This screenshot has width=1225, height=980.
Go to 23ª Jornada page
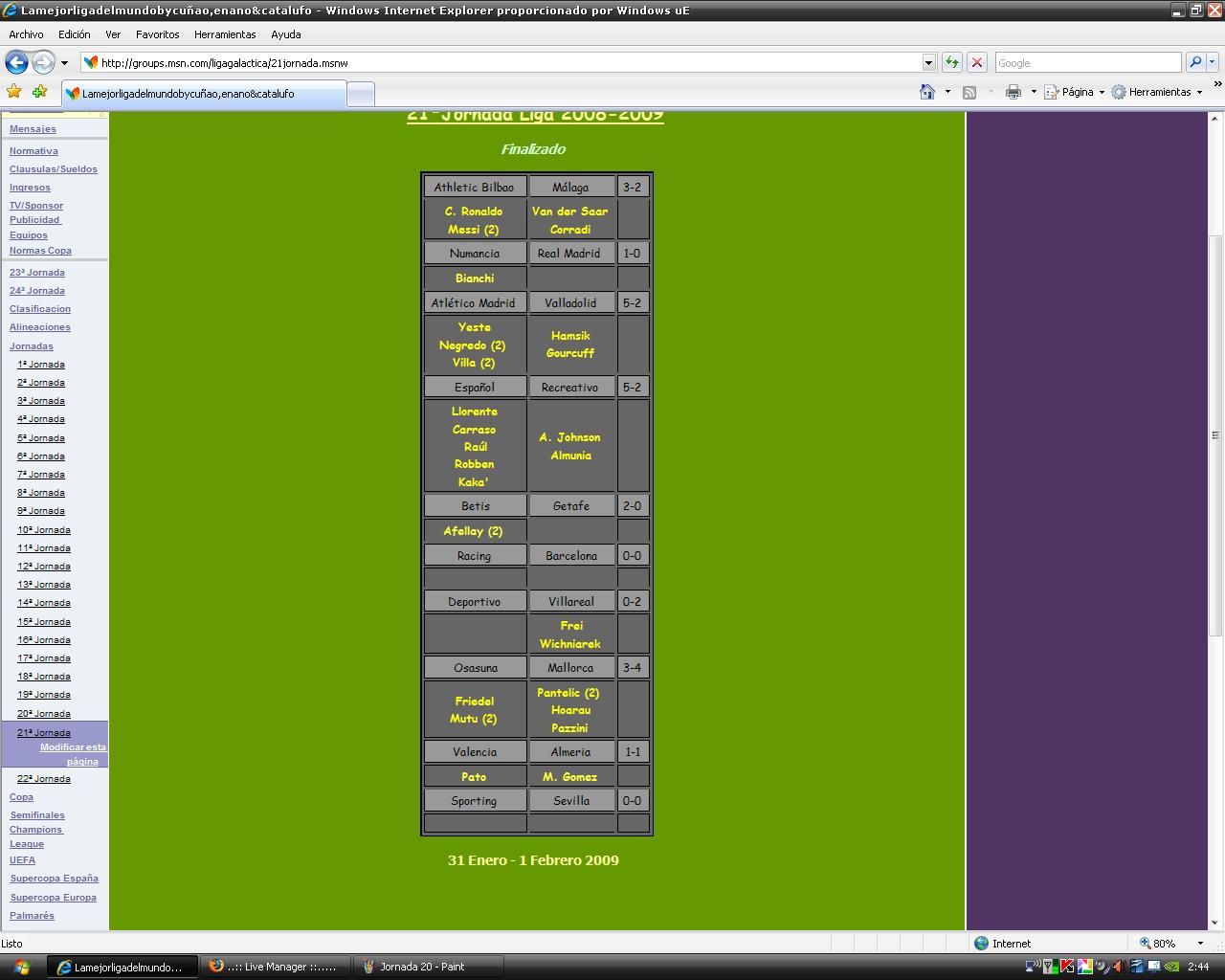(x=37, y=273)
